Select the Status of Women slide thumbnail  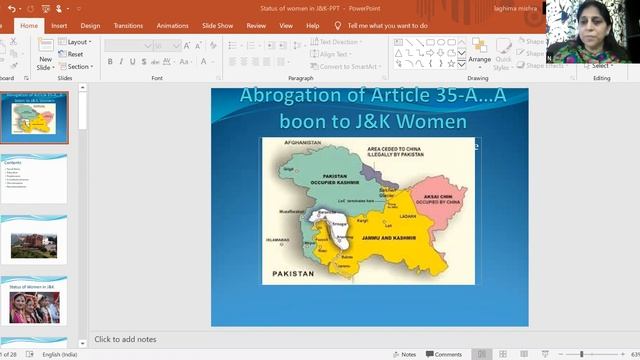click(34, 300)
